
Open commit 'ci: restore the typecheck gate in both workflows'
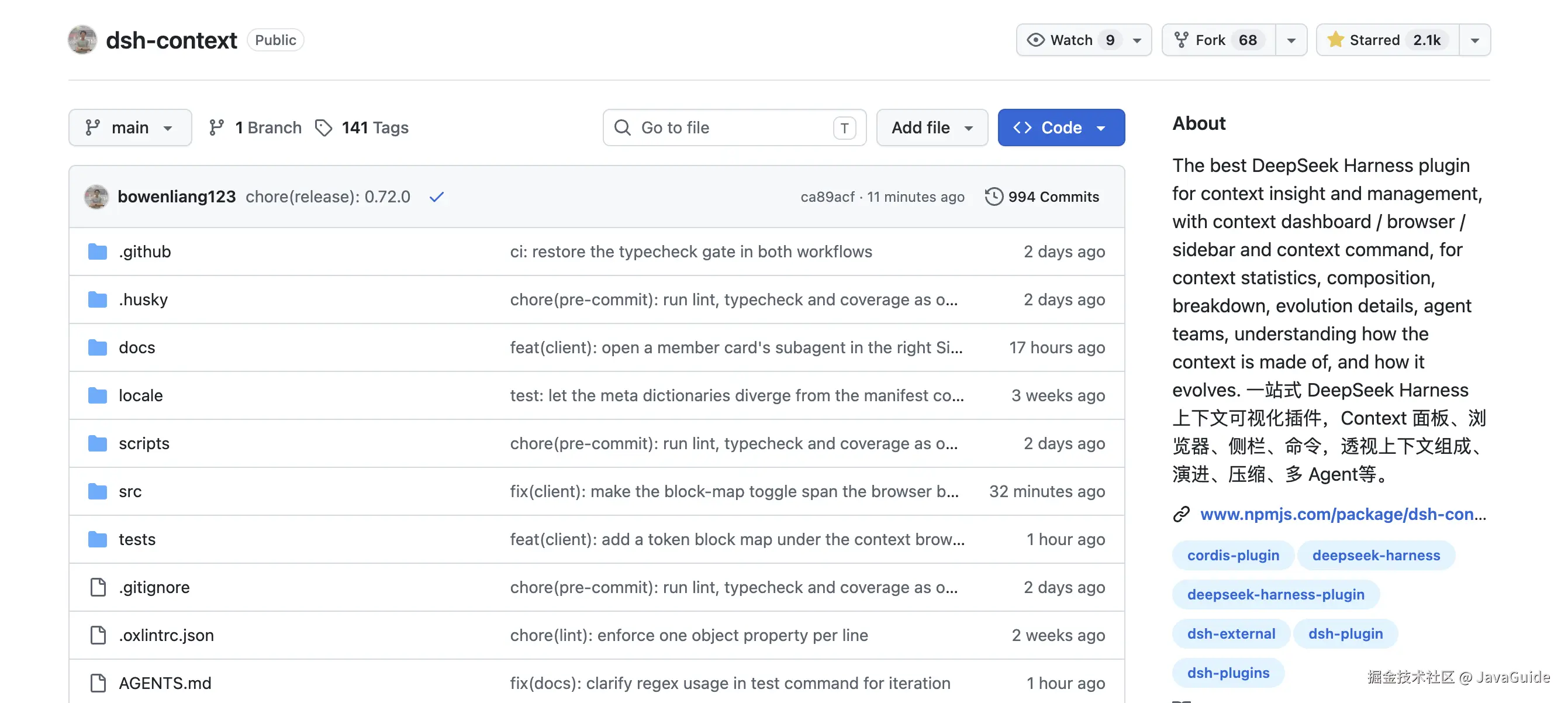click(x=691, y=251)
